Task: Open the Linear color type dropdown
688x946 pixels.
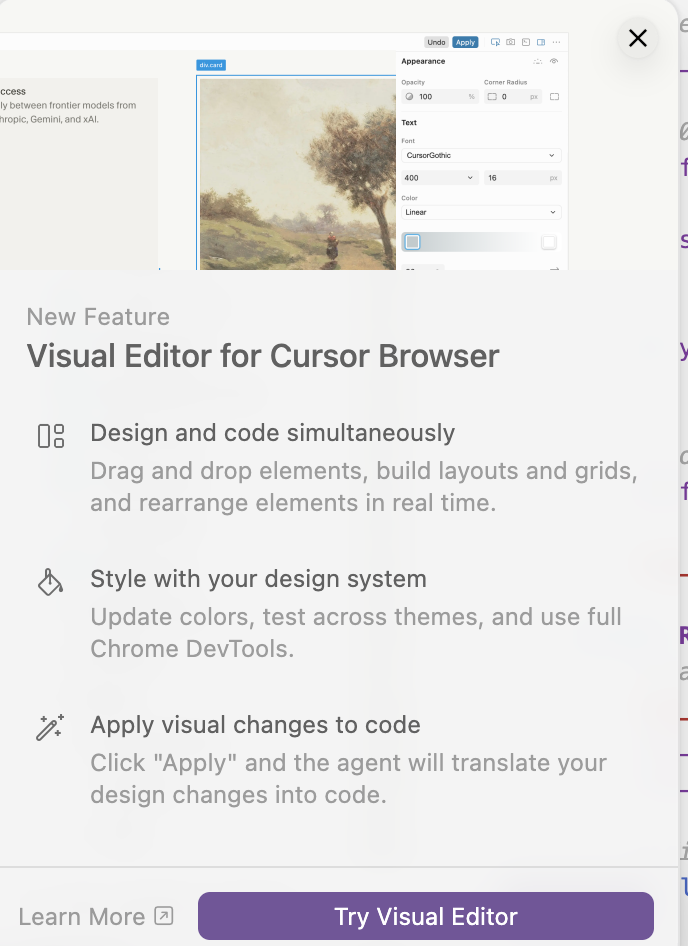Action: click(x=480, y=212)
